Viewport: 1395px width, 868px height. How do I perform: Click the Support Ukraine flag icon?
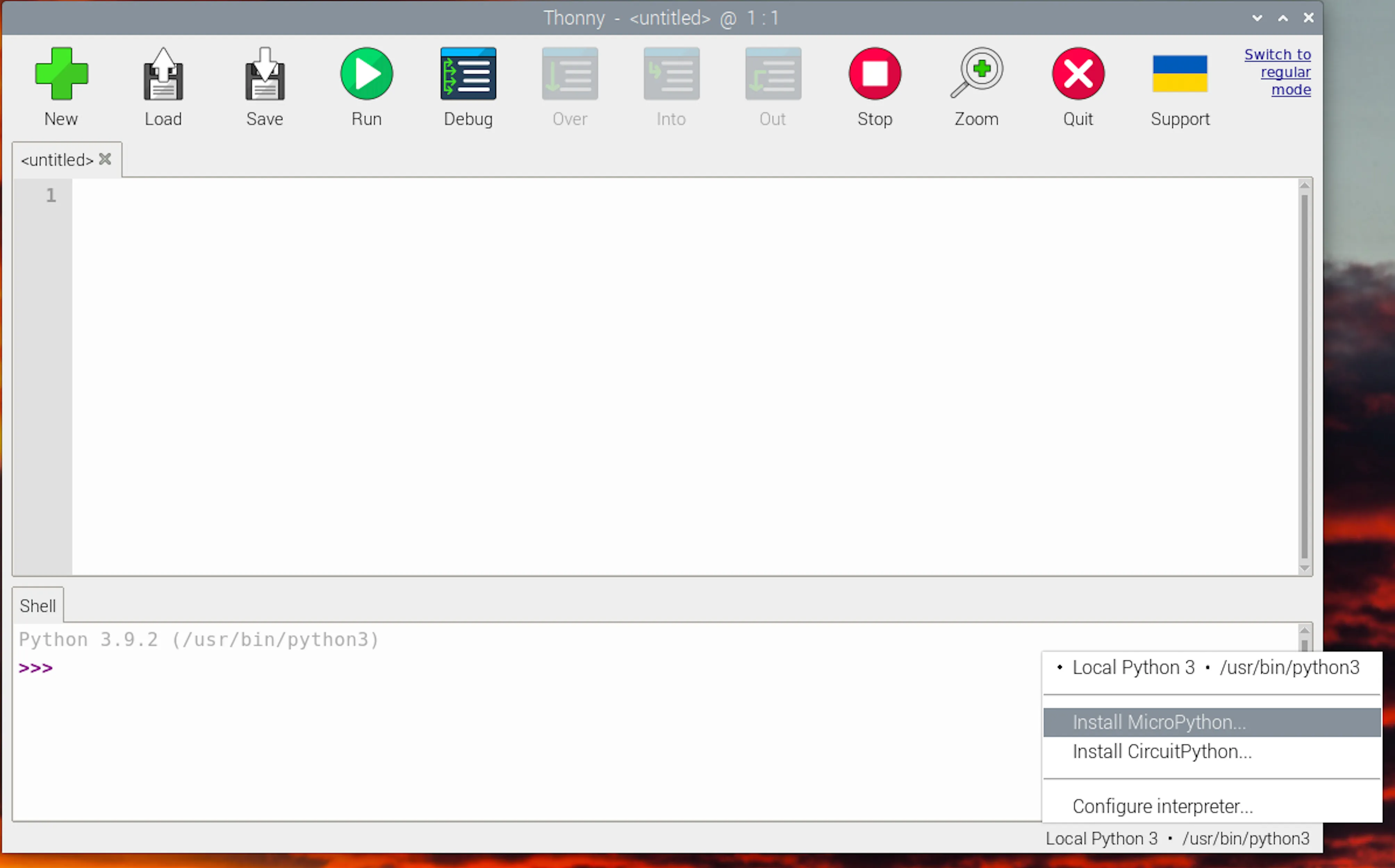[1180, 74]
